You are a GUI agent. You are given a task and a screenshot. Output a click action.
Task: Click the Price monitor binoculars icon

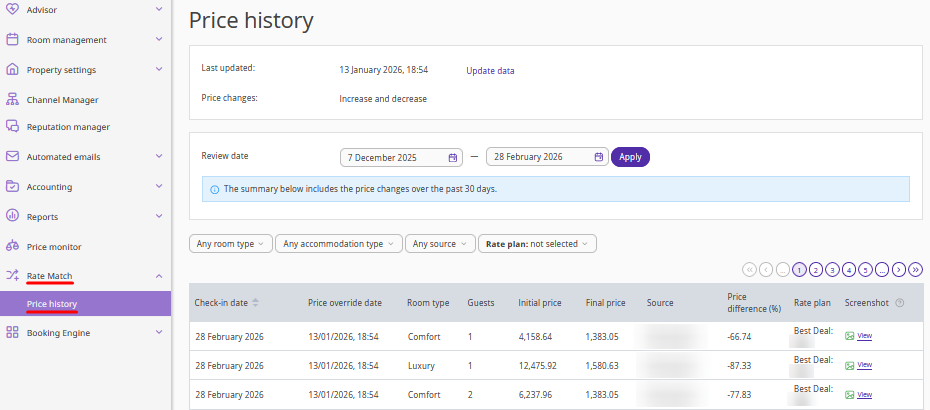pos(13,246)
